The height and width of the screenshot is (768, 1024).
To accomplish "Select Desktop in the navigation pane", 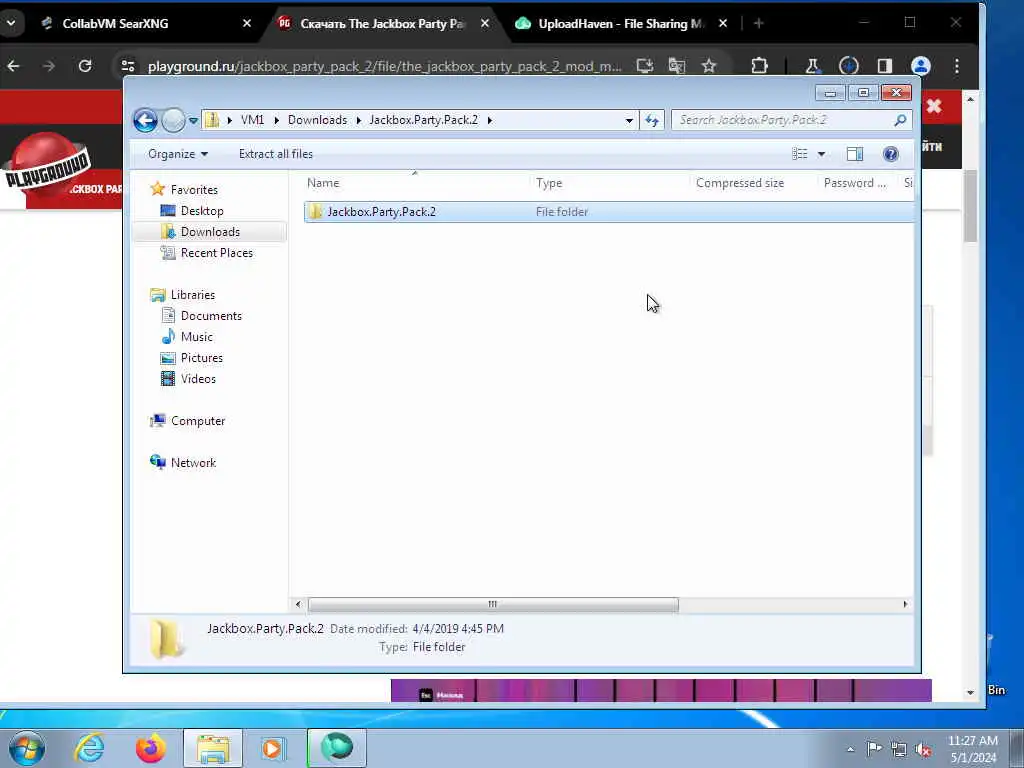I will coord(202,211).
